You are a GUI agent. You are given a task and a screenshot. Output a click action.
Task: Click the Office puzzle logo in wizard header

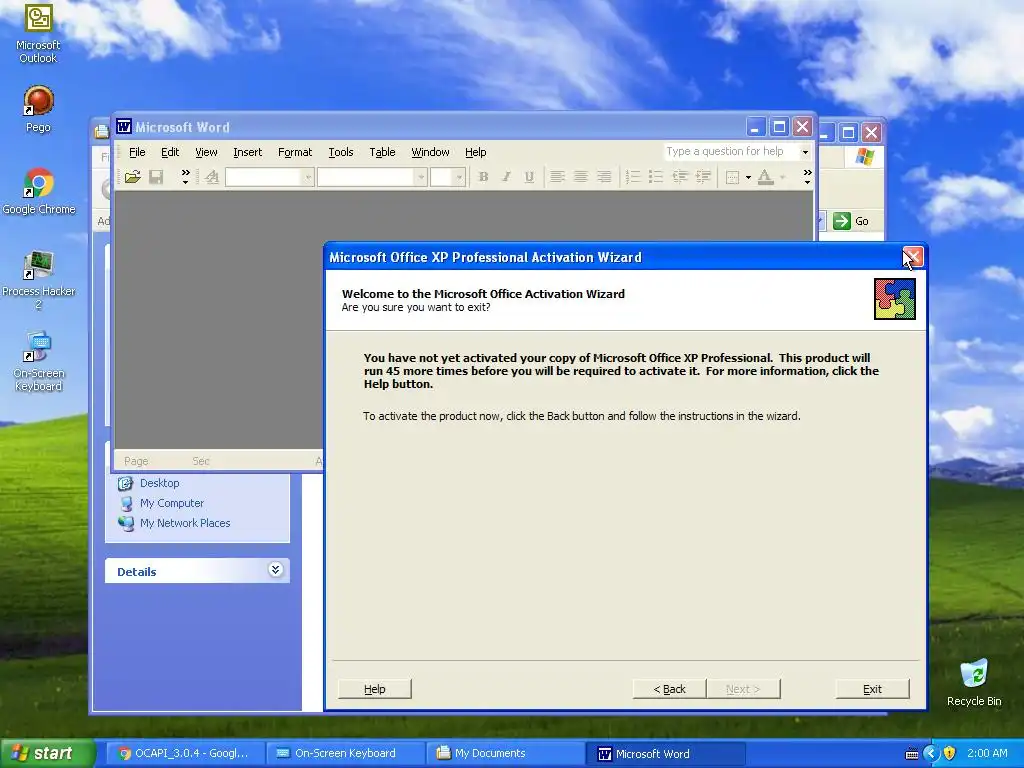point(895,299)
